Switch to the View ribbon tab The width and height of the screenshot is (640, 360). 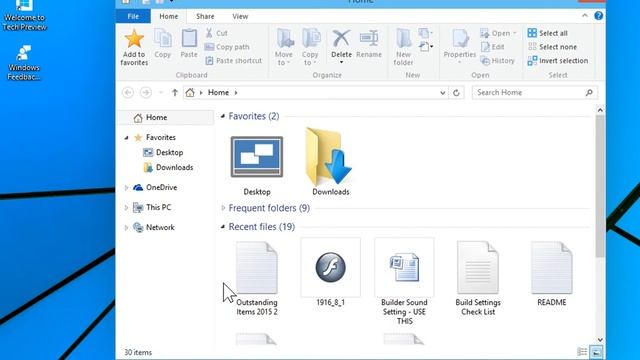click(240, 16)
